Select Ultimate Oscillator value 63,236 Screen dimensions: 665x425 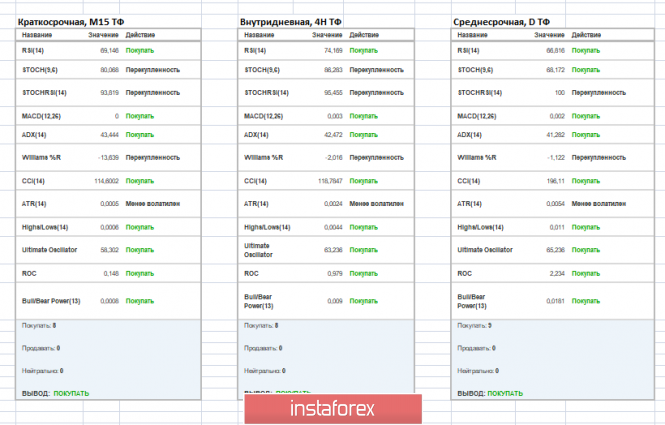(x=333, y=250)
